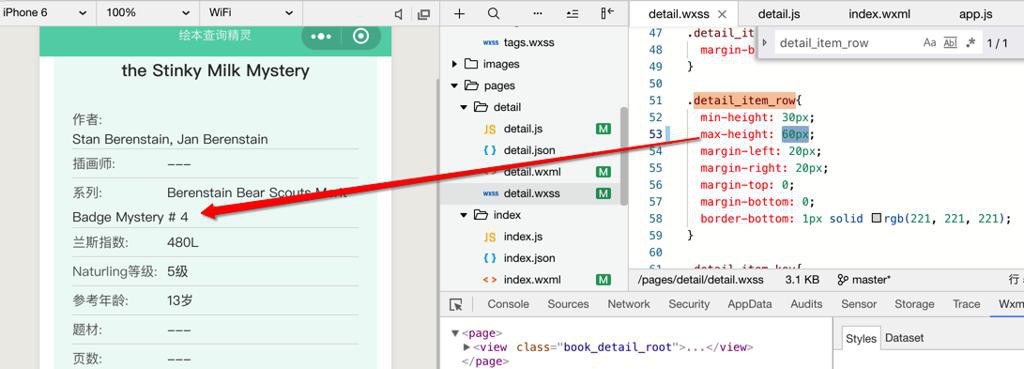Collapse the detail folder
This screenshot has width=1024, height=369.
[x=464, y=107]
